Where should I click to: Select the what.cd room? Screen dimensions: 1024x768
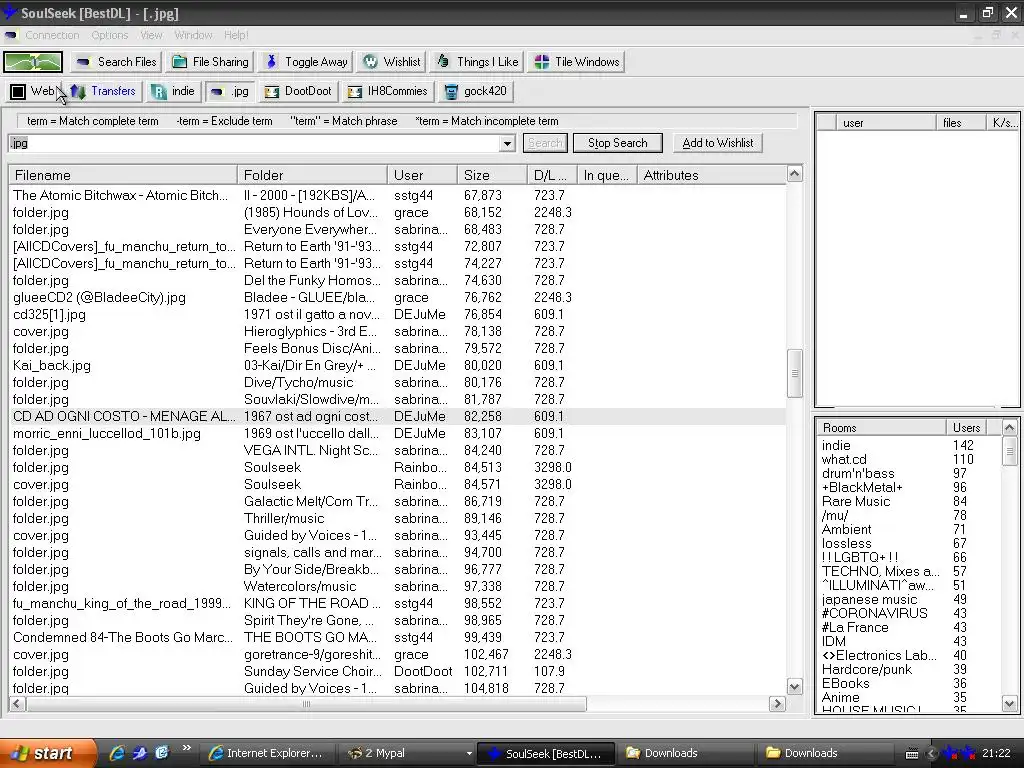pyautogui.click(x=909, y=460)
